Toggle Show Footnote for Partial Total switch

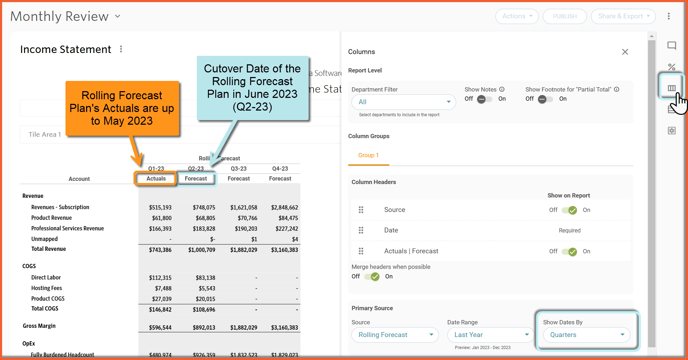[545, 99]
